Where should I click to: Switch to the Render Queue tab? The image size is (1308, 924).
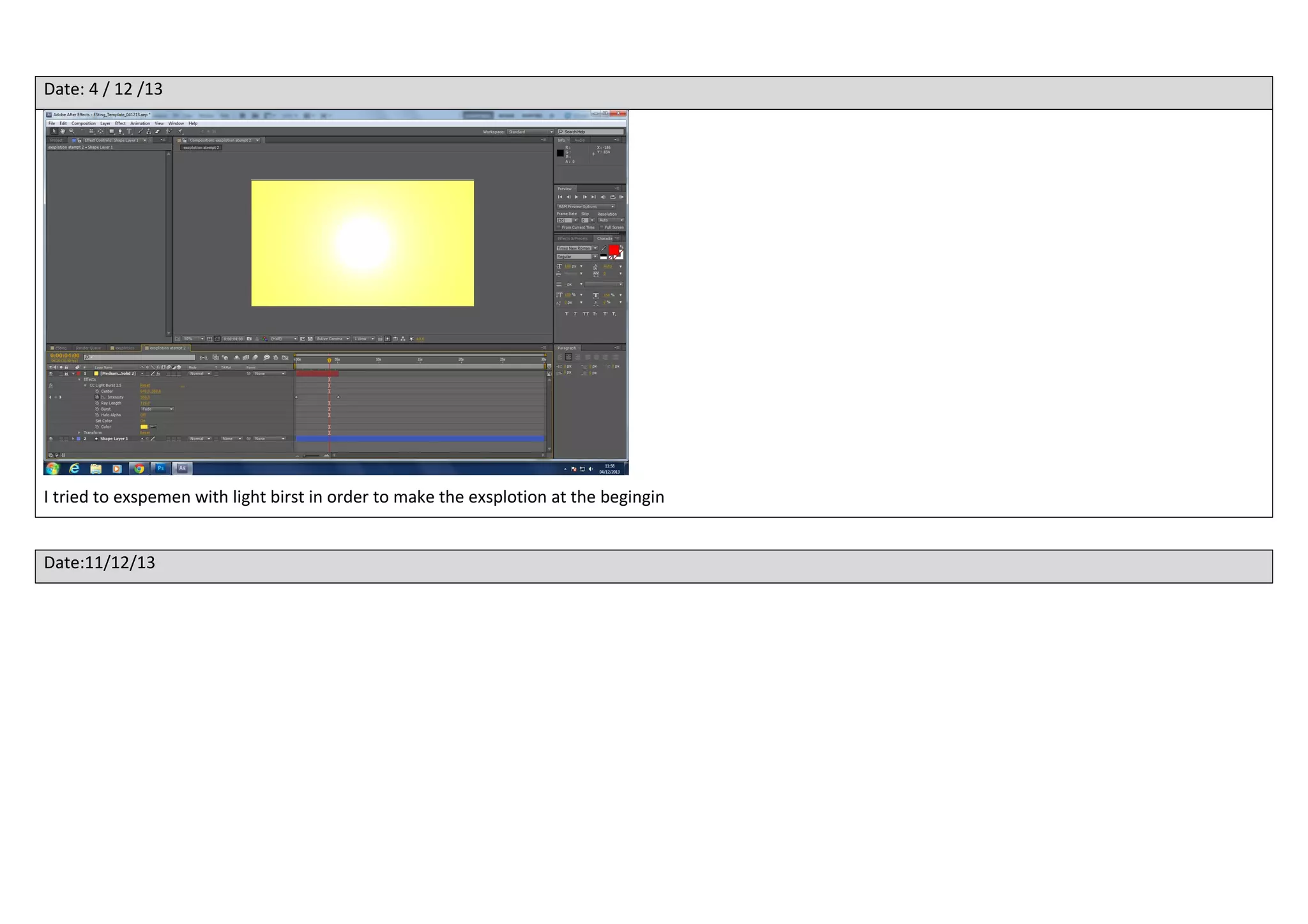point(88,348)
